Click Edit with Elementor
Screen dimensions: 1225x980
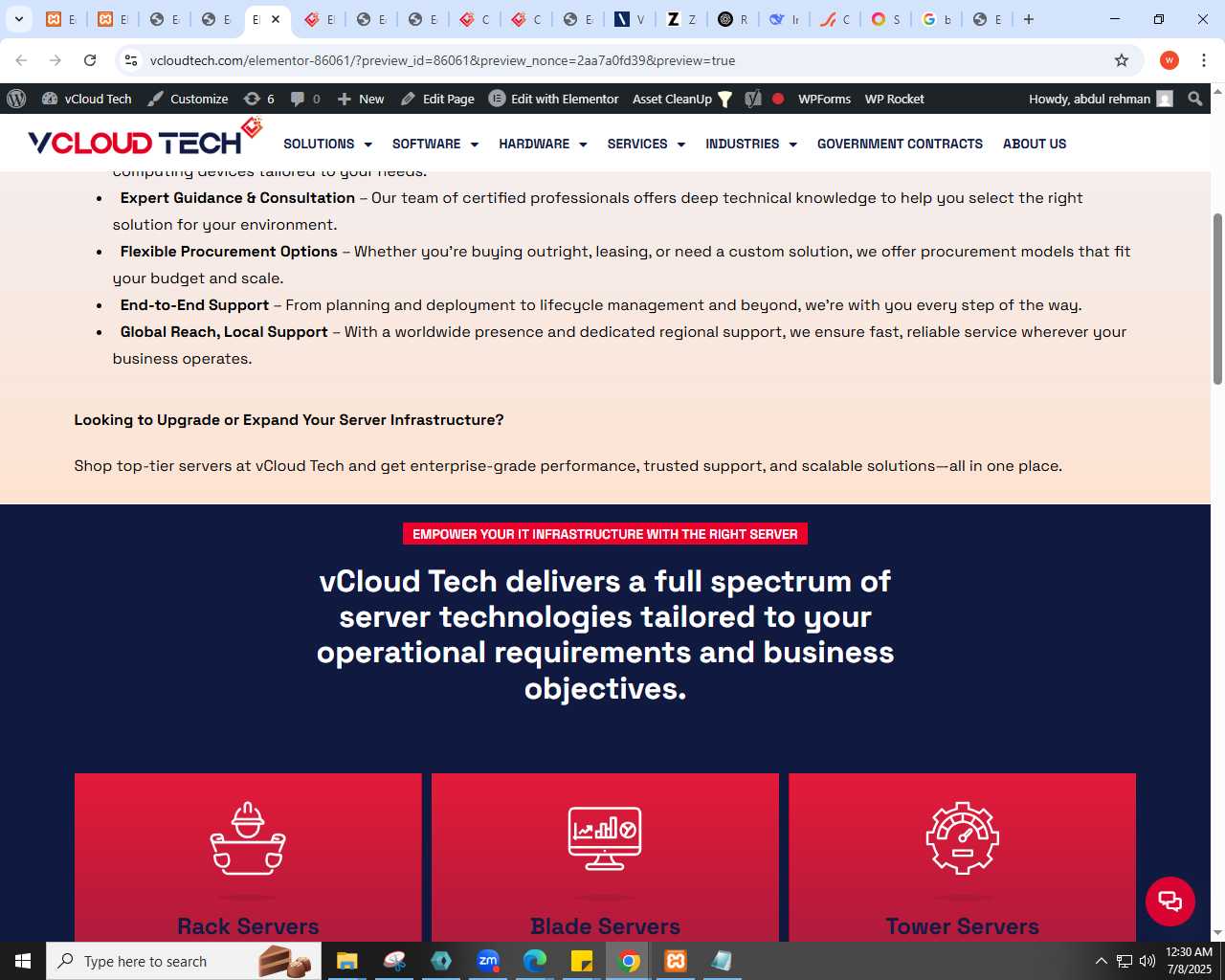point(553,99)
